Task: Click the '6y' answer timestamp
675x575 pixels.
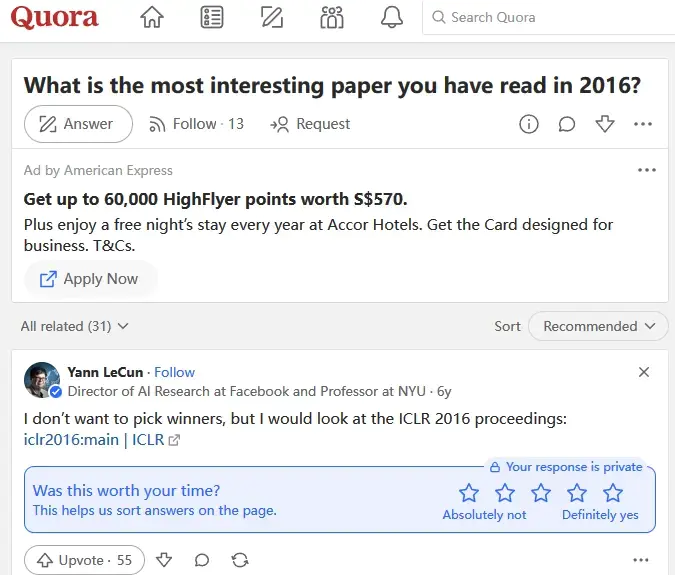Action: click(x=444, y=391)
